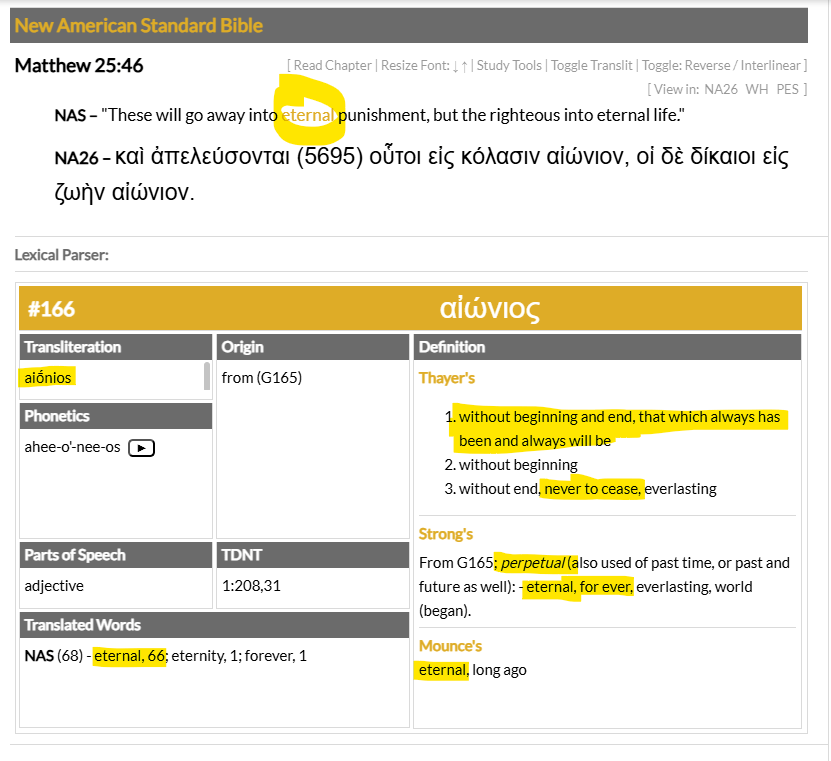Click the Transliteration box scrollbar
This screenshot has height=761, width=831.
click(207, 376)
